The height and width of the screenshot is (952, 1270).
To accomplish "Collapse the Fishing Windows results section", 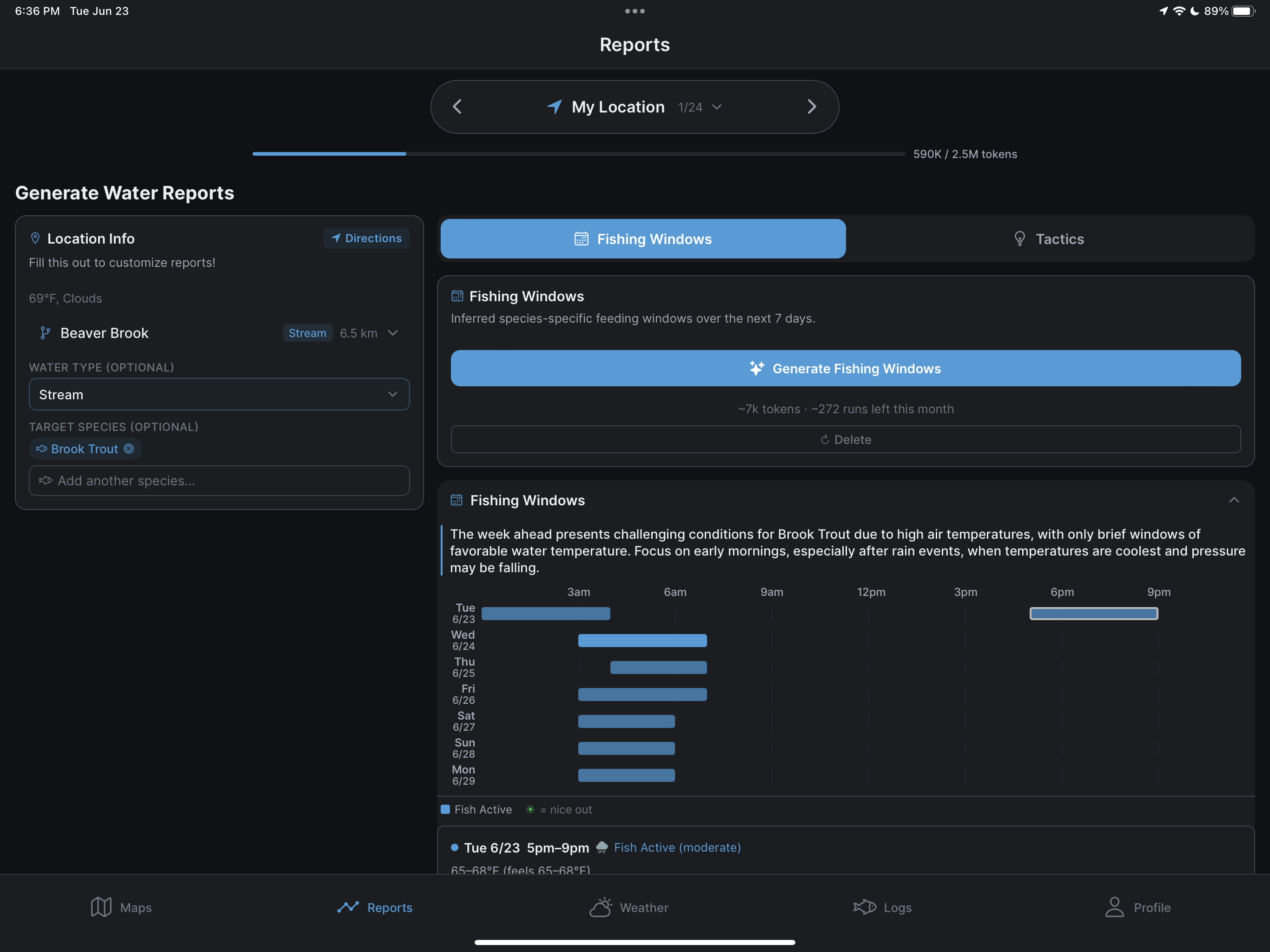I will pyautogui.click(x=1234, y=500).
